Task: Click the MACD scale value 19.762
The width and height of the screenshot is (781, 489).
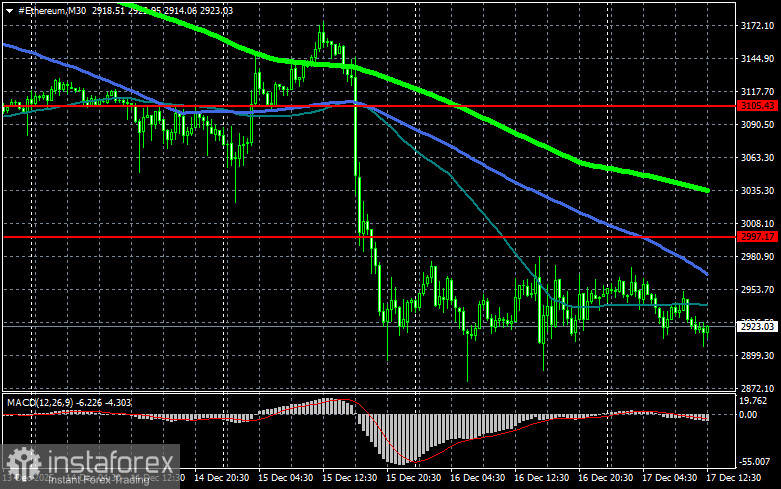Action: [753, 401]
